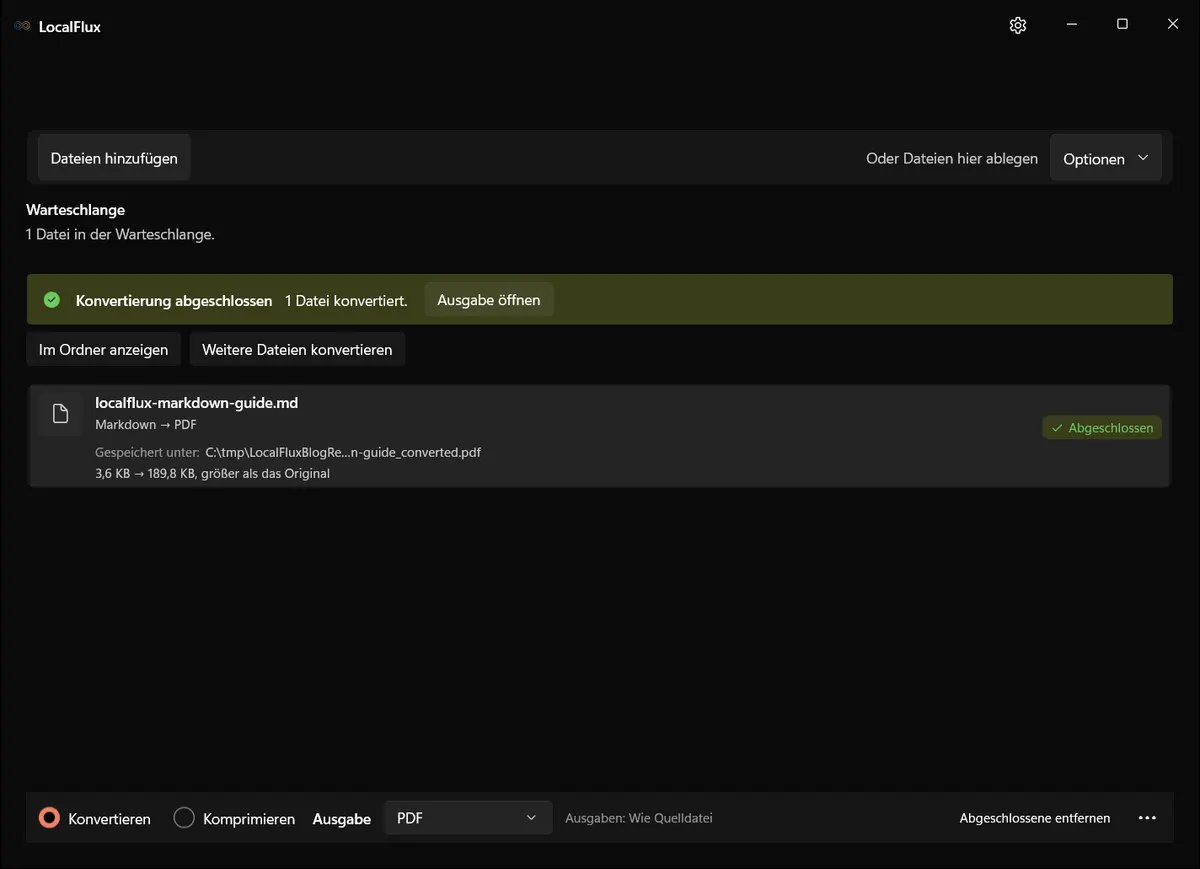
Task: Open the PDF output format dropdown
Action: coord(468,818)
